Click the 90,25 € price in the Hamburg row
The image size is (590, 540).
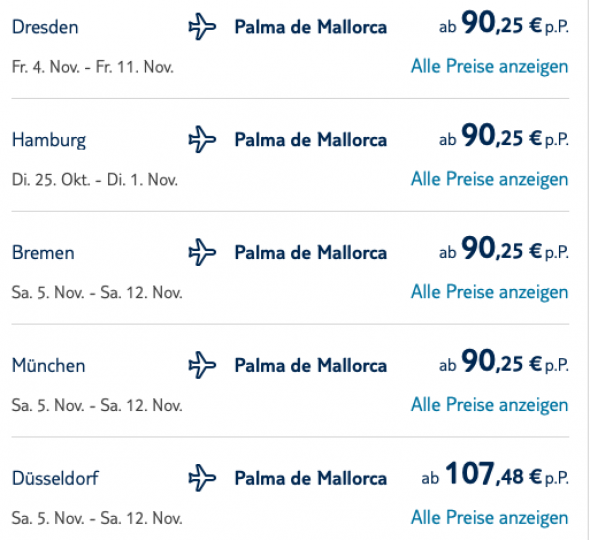click(x=504, y=136)
